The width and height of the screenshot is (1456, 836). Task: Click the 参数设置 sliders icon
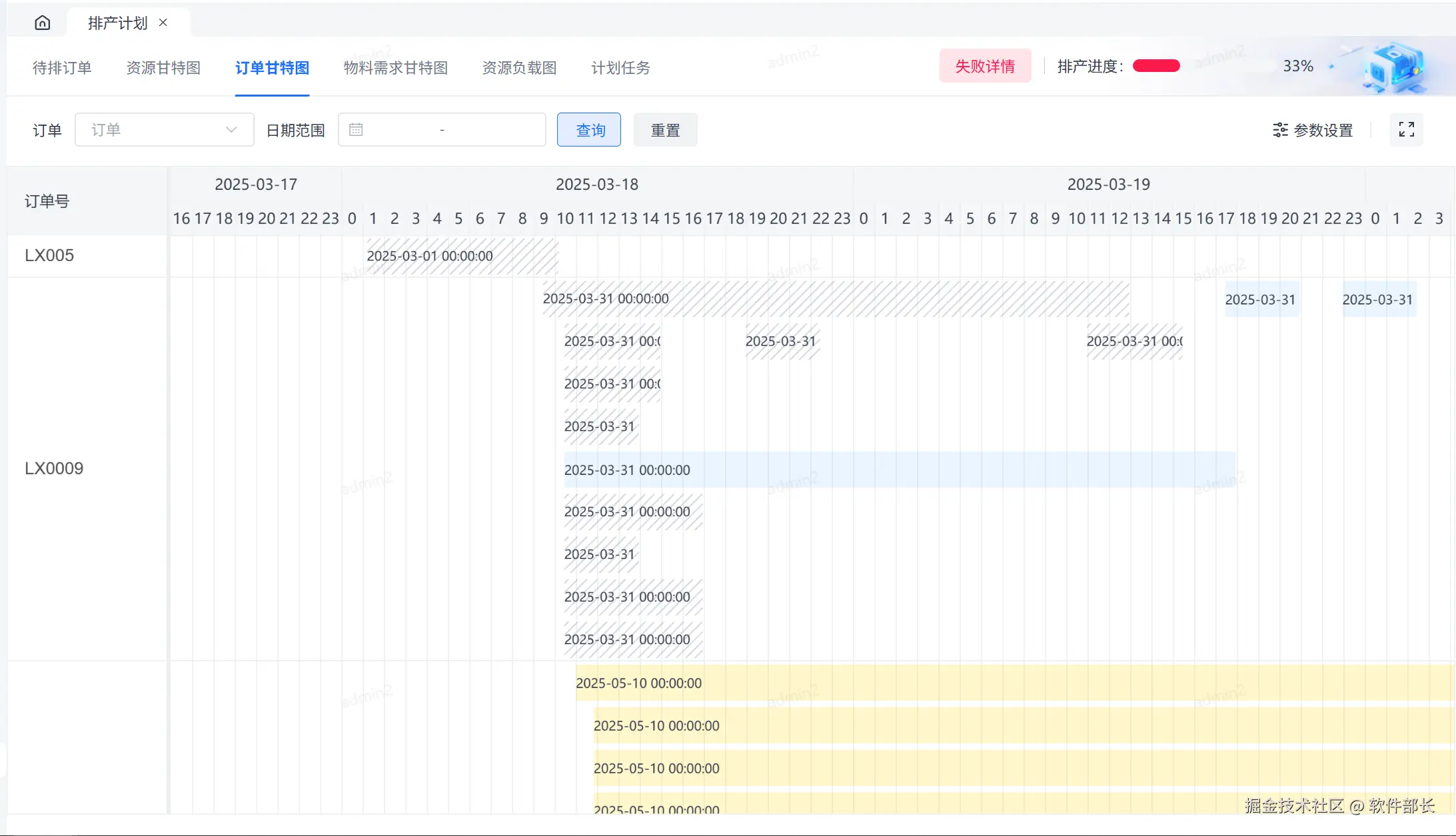(1280, 130)
